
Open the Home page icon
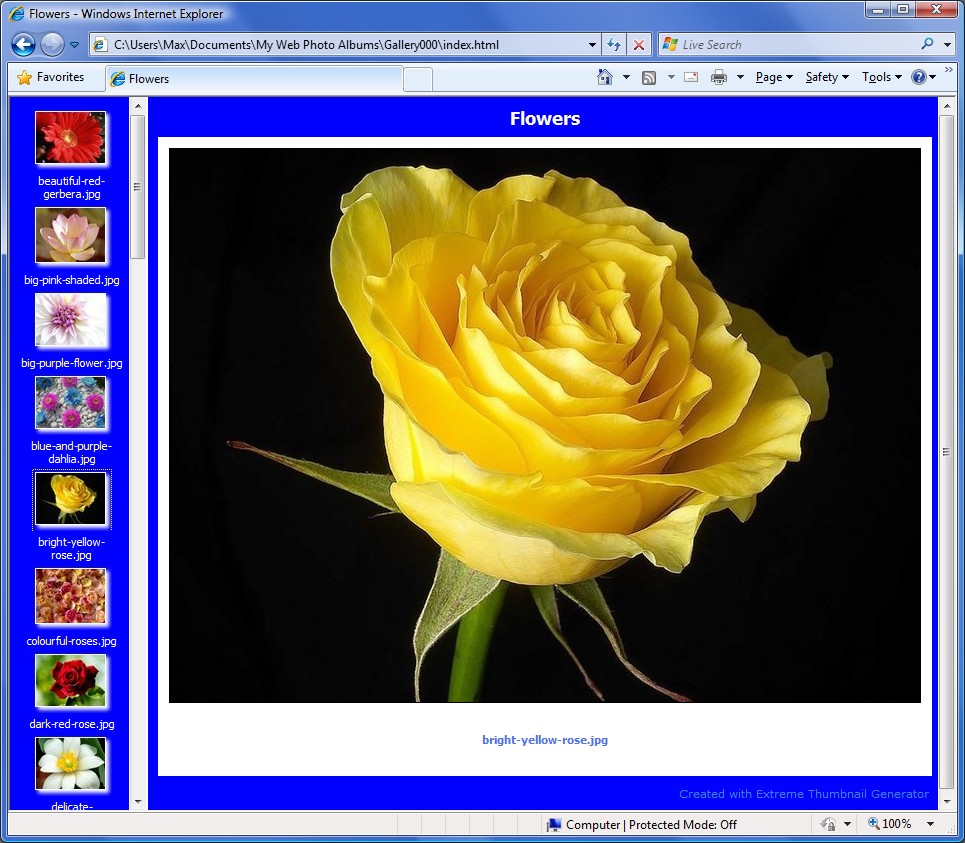pos(607,76)
